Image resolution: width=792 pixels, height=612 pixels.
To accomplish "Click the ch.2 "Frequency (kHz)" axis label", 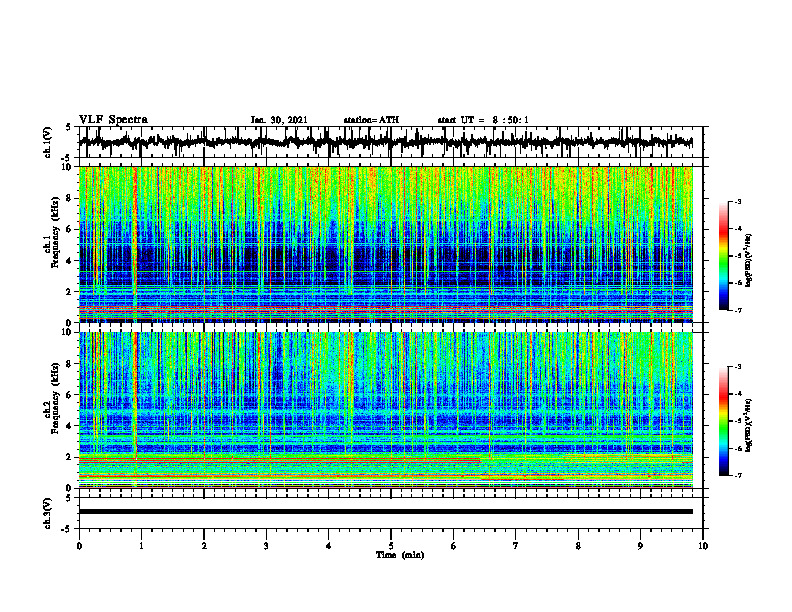I will pyautogui.click(x=55, y=398).
